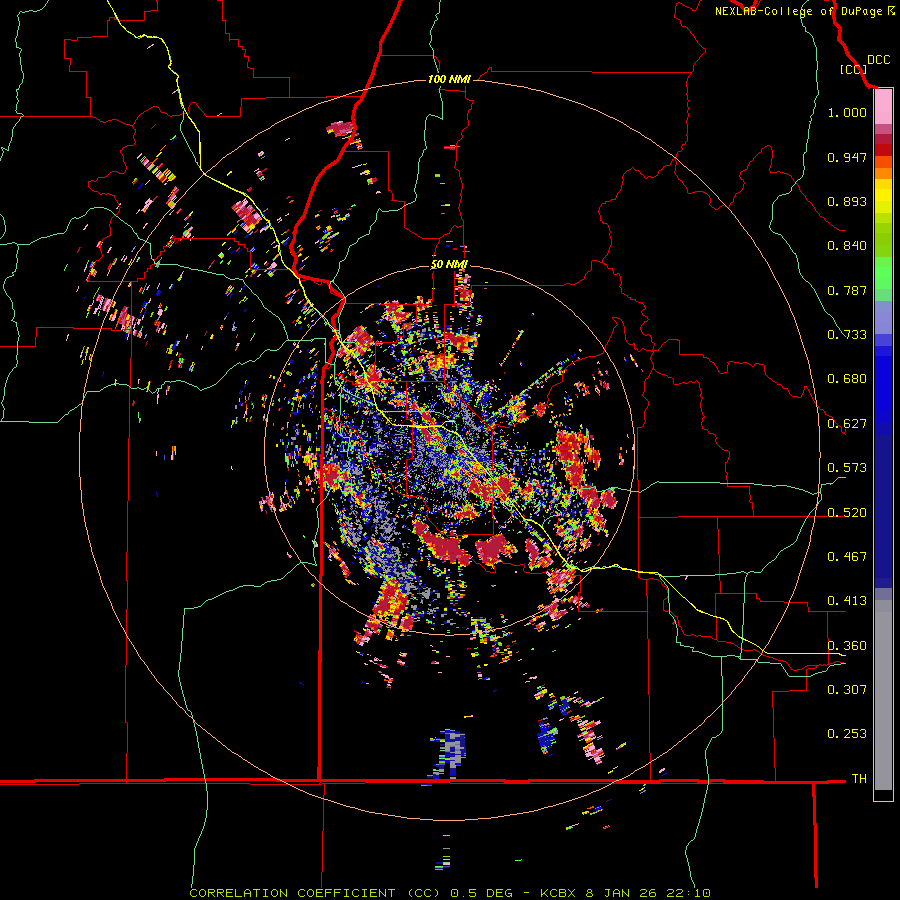
Task: Click the 0.787 legend value
Action: pyautogui.click(x=847, y=290)
